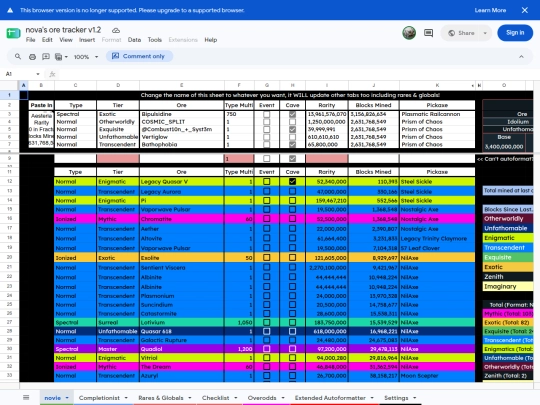This screenshot has height=405, width=540.
Task: Toggle Event checkbox for Quasar 618 row
Action: coord(267,331)
